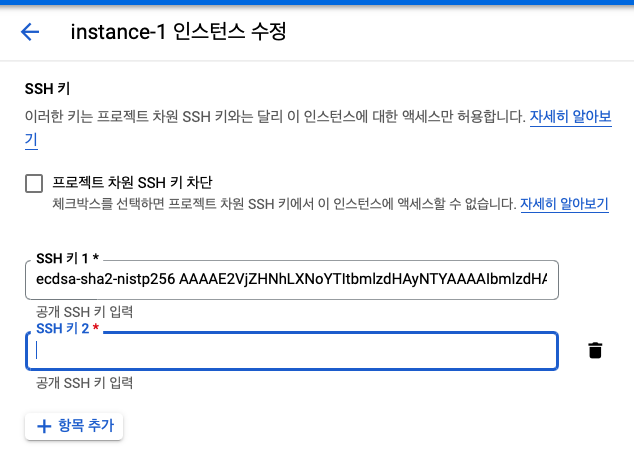Enable the project-wide SSH key block checkbox
The width and height of the screenshot is (634, 457).
(34, 183)
